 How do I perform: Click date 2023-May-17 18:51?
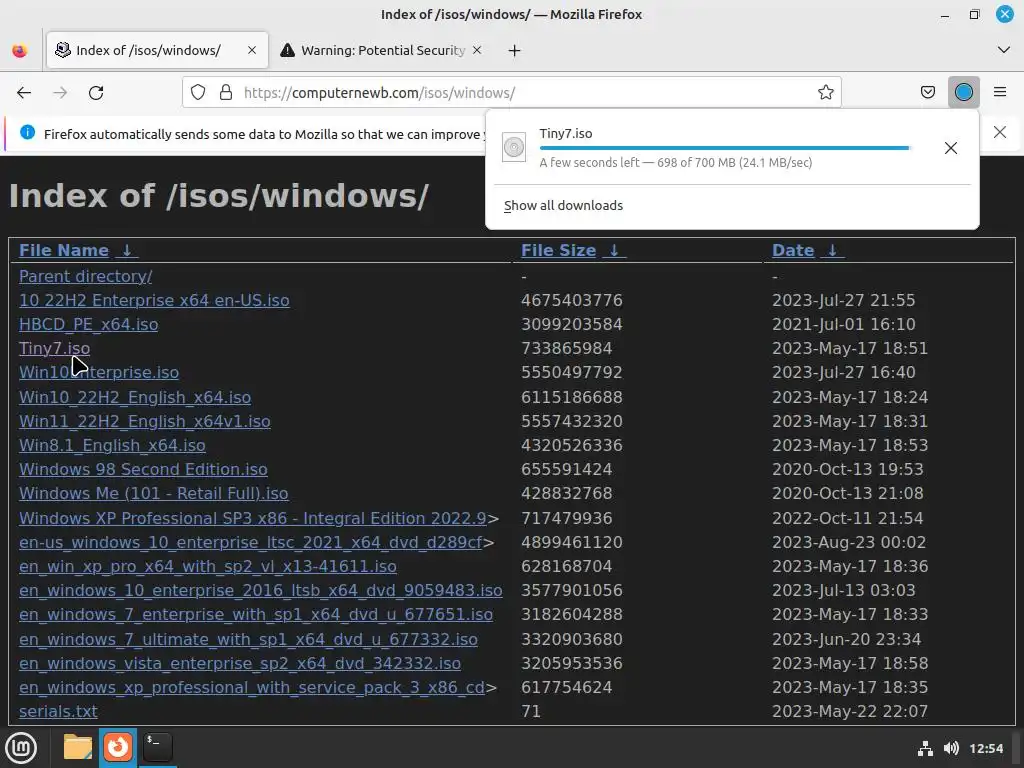pyautogui.click(x=850, y=349)
